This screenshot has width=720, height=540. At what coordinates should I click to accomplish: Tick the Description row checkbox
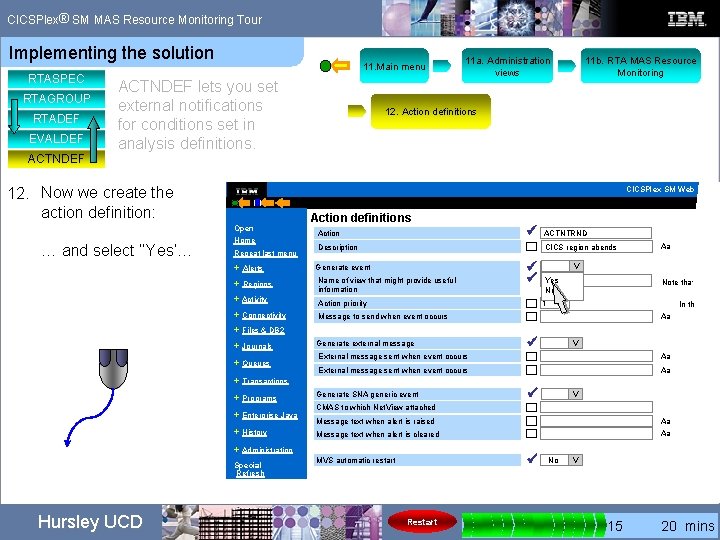pos(531,247)
